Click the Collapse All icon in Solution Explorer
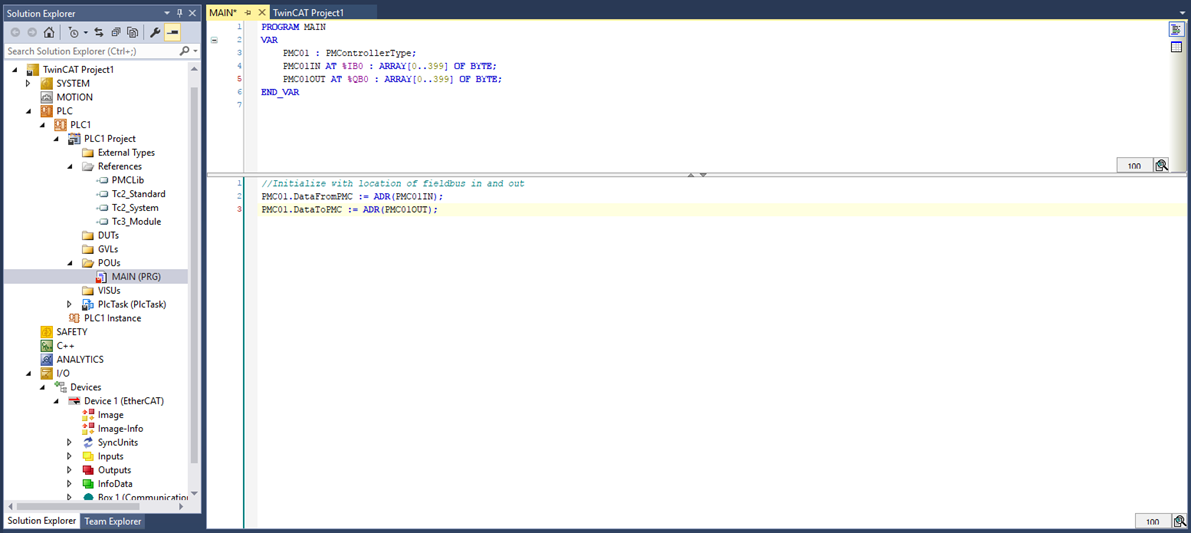This screenshot has width=1191, height=533. [x=116, y=32]
